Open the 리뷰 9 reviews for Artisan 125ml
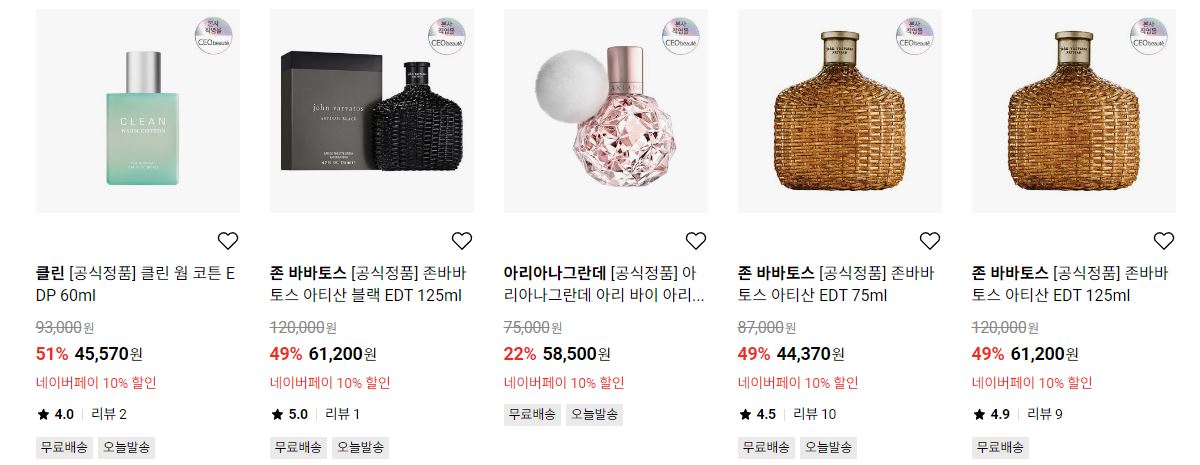The height and width of the screenshot is (465, 1200). coord(1045,414)
